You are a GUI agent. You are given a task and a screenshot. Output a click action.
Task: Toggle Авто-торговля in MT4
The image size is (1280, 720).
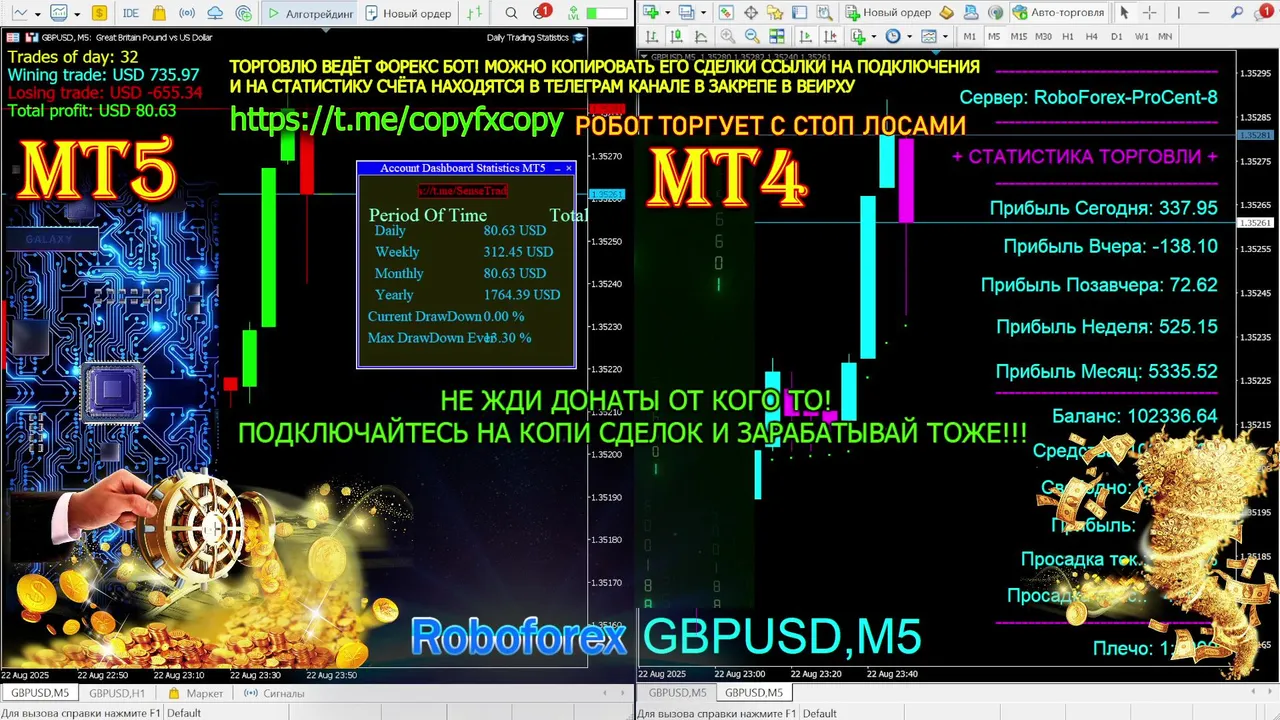tap(1058, 13)
